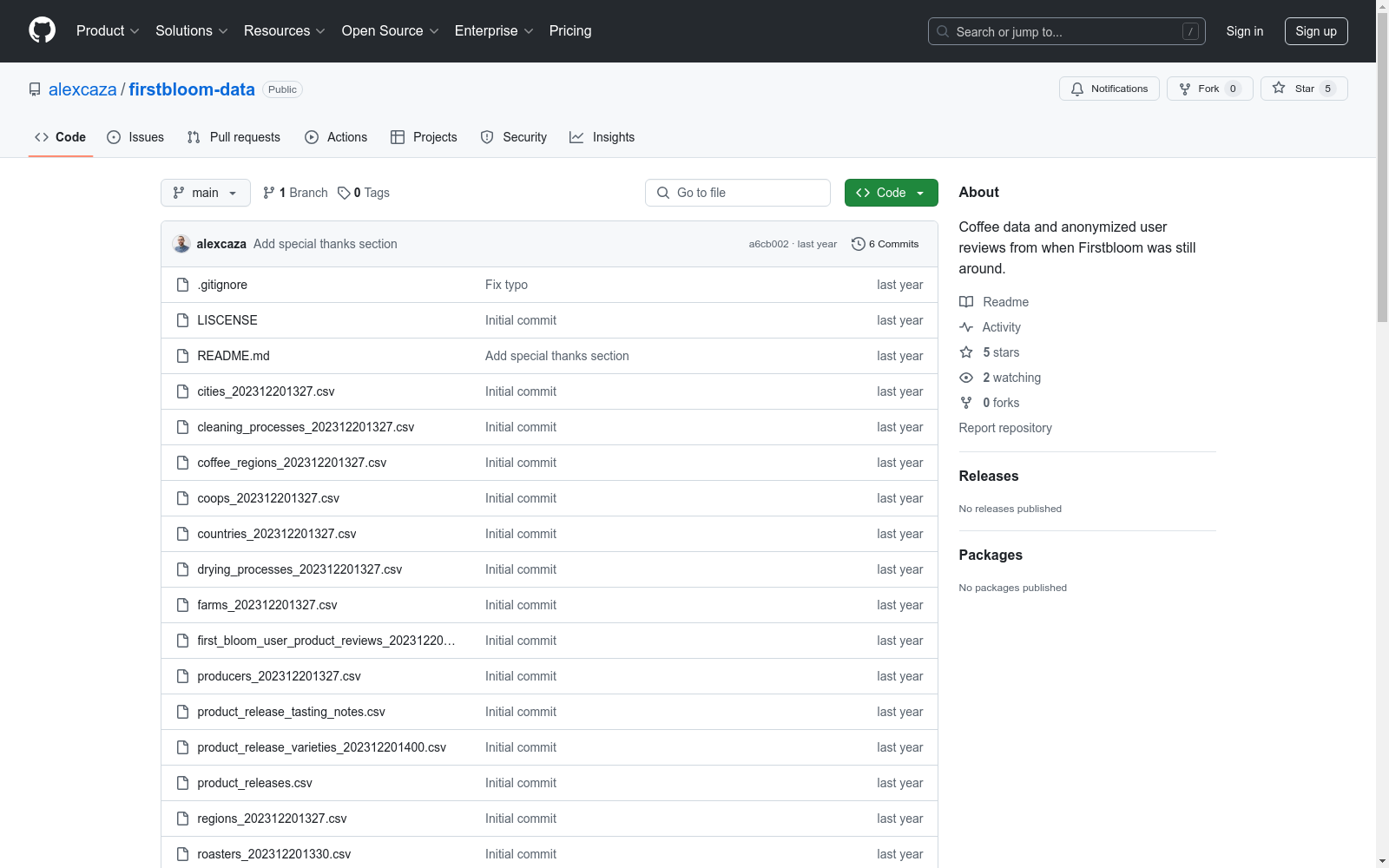Click the alexcaza avatar image
This screenshot has height=868, width=1389.
tap(181, 244)
